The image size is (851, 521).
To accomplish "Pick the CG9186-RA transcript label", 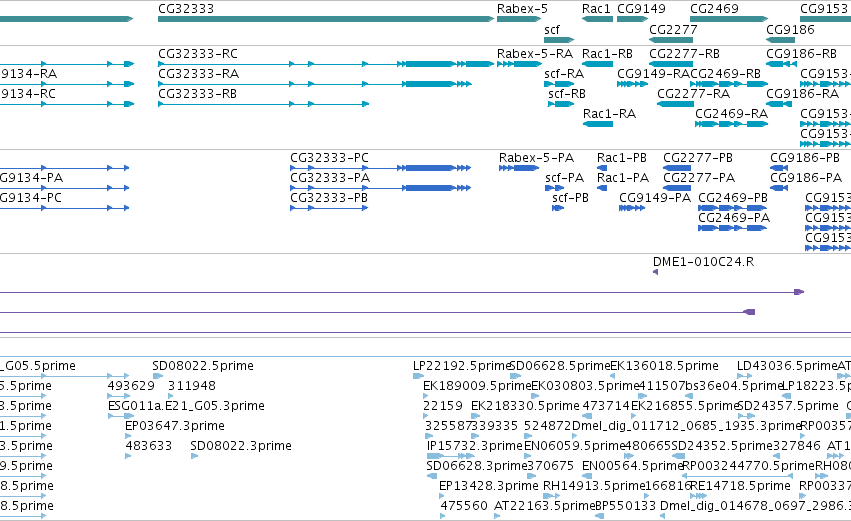I will pyautogui.click(x=802, y=94).
